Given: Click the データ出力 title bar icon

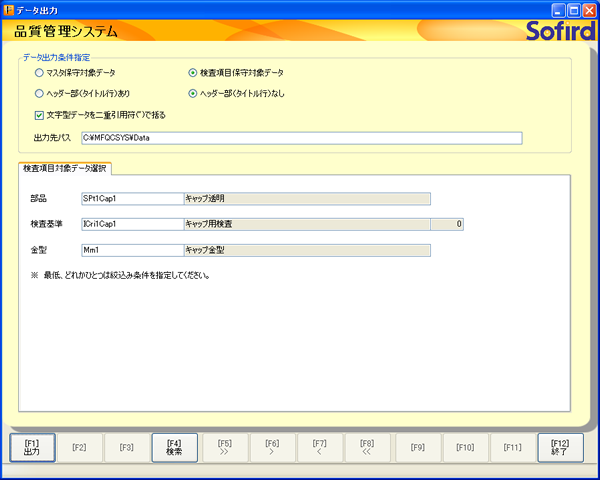Looking at the screenshot, I should point(10,9).
